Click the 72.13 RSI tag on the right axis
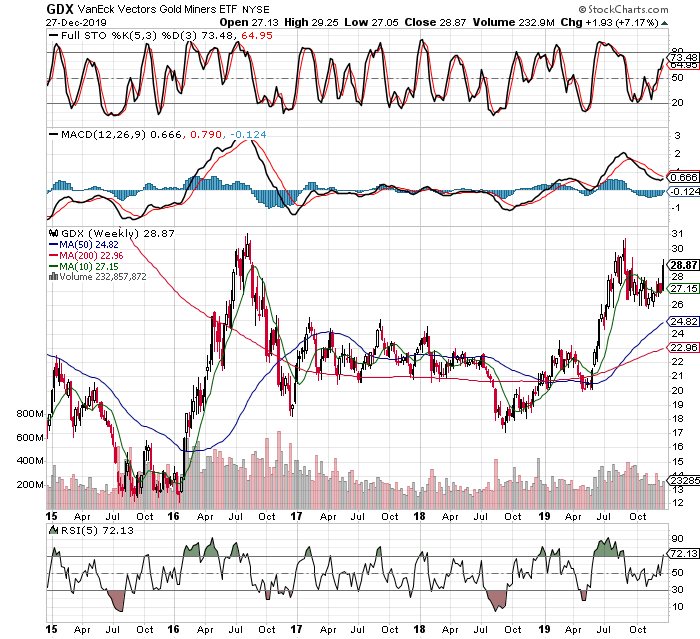The width and height of the screenshot is (700, 639). coord(683,554)
